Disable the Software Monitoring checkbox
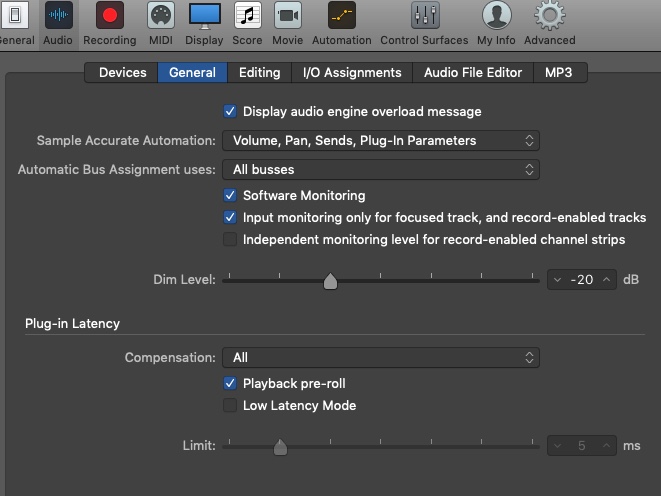Screen dimensions: 661x496 pyautogui.click(x=230, y=196)
